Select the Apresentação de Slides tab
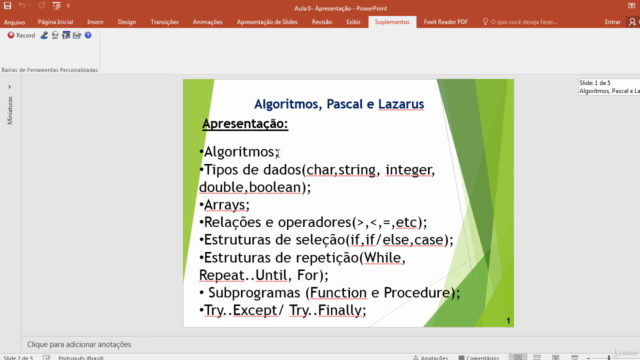The height and width of the screenshot is (360, 640). click(x=267, y=22)
